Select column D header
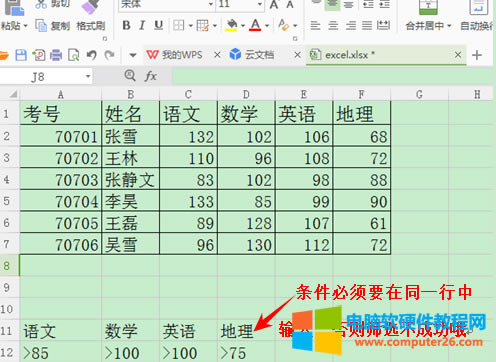Viewport: 496px width, 362px height. [x=246, y=95]
